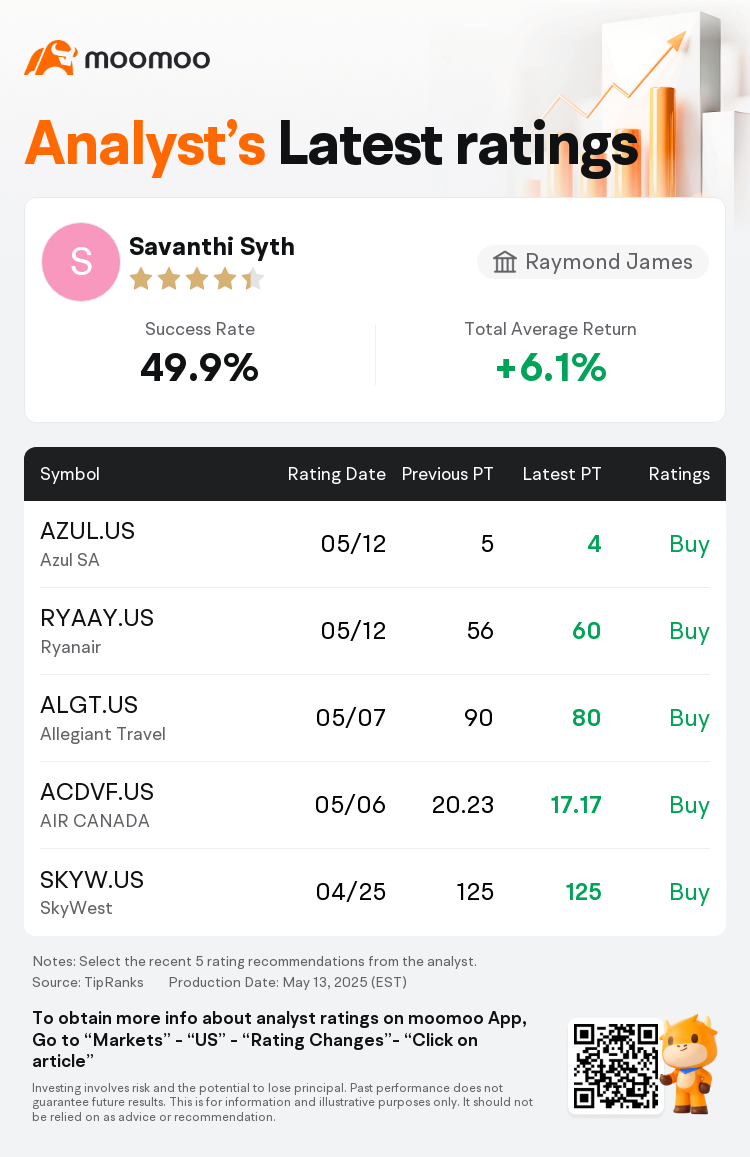
Task: Open the ALGT.US Allegiant Travel row
Action: 375,718
